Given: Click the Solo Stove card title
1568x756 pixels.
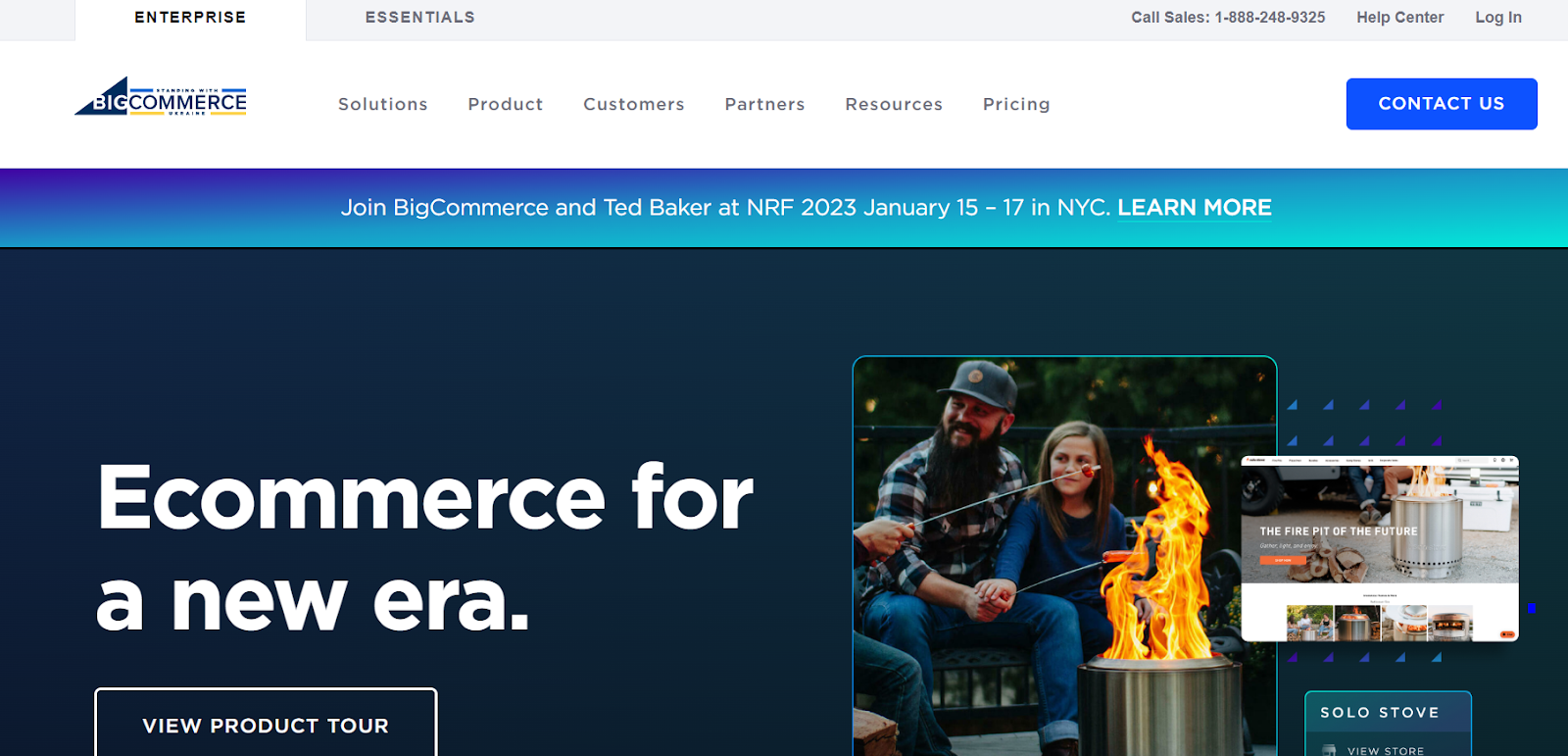Looking at the screenshot, I should tap(1380, 713).
